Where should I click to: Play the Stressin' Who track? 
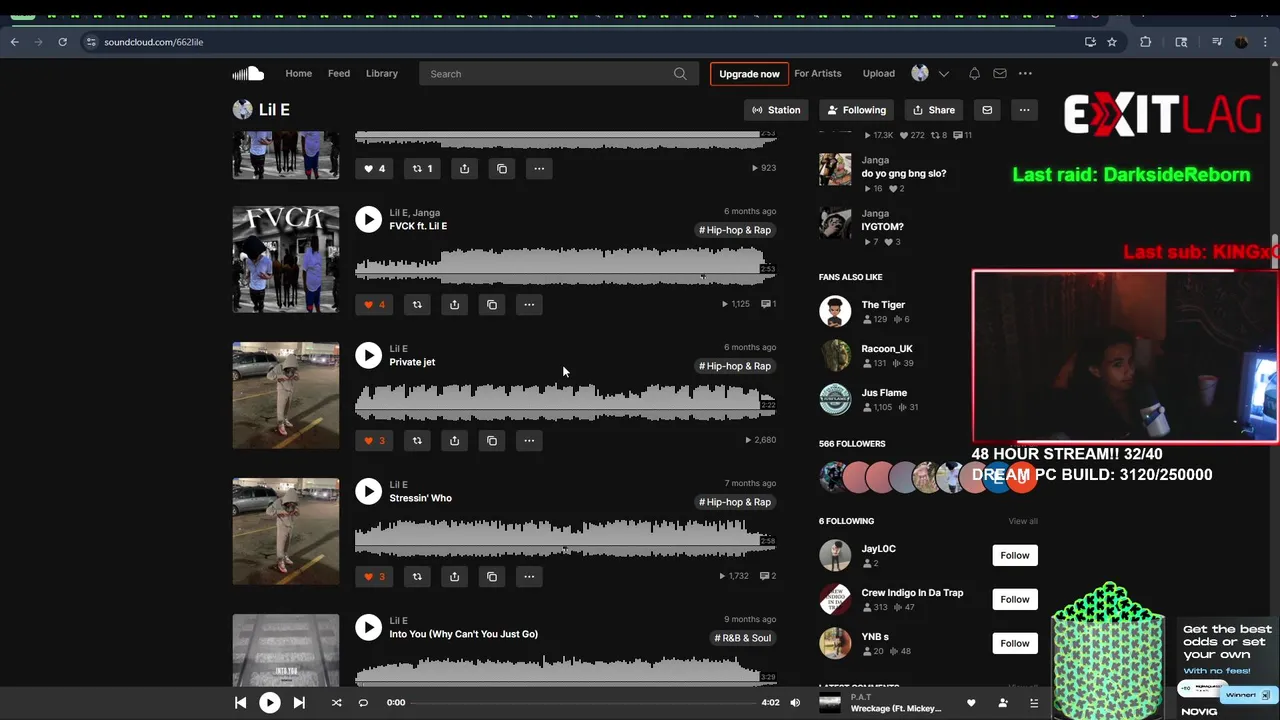pyautogui.click(x=368, y=491)
